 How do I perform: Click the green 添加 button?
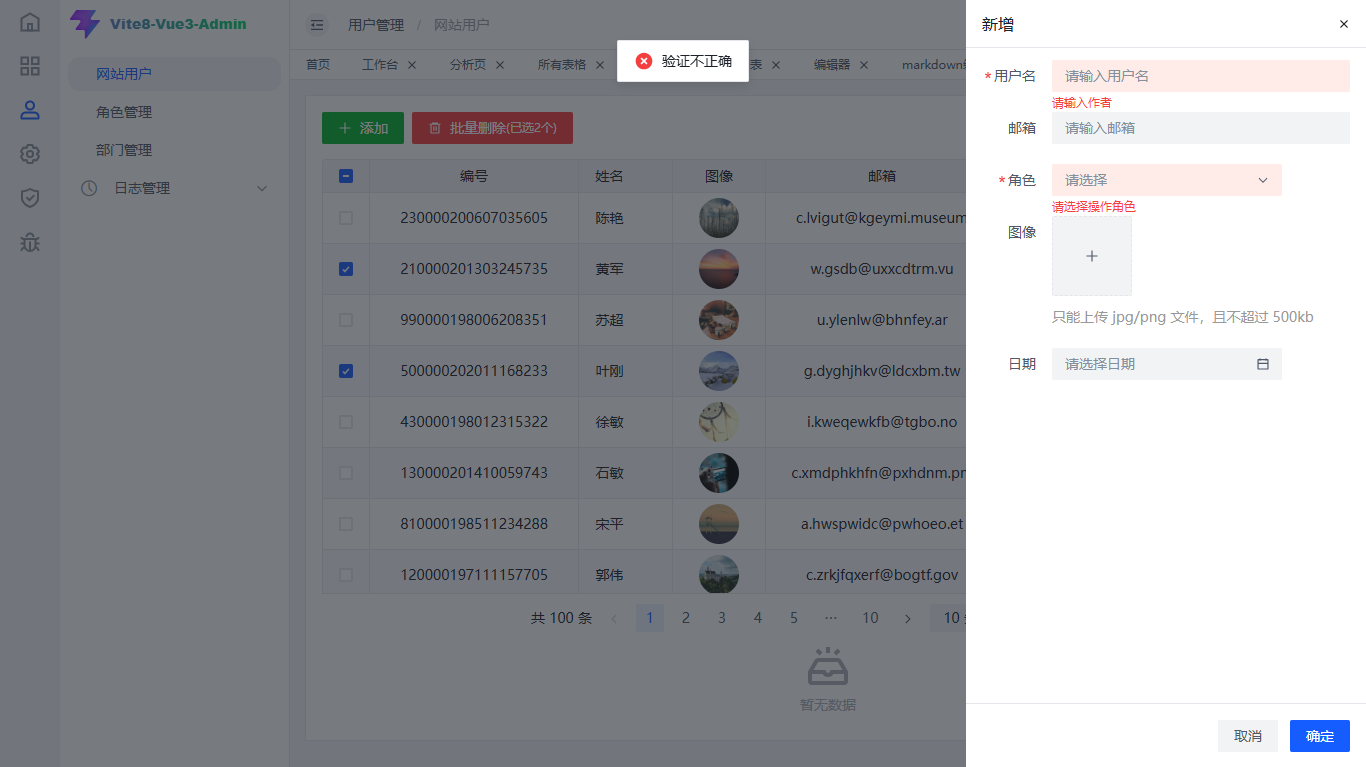click(x=363, y=128)
